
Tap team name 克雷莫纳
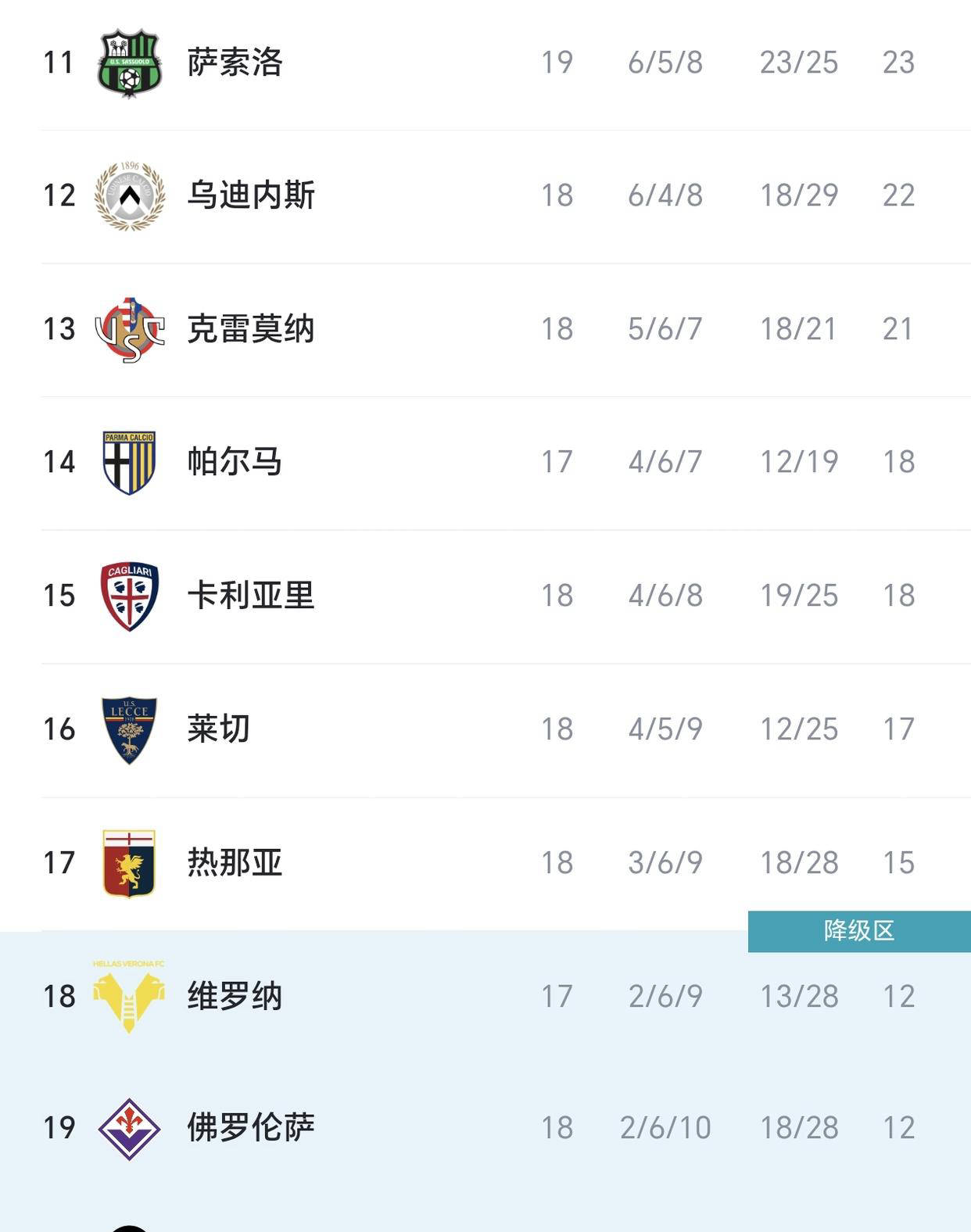point(251,329)
